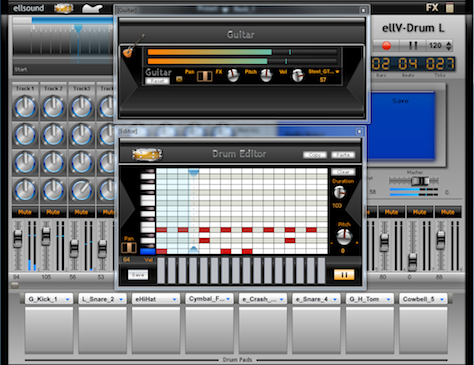Click the orange pause button in Drum Editor
This screenshot has width=474, height=365.
[x=344, y=275]
